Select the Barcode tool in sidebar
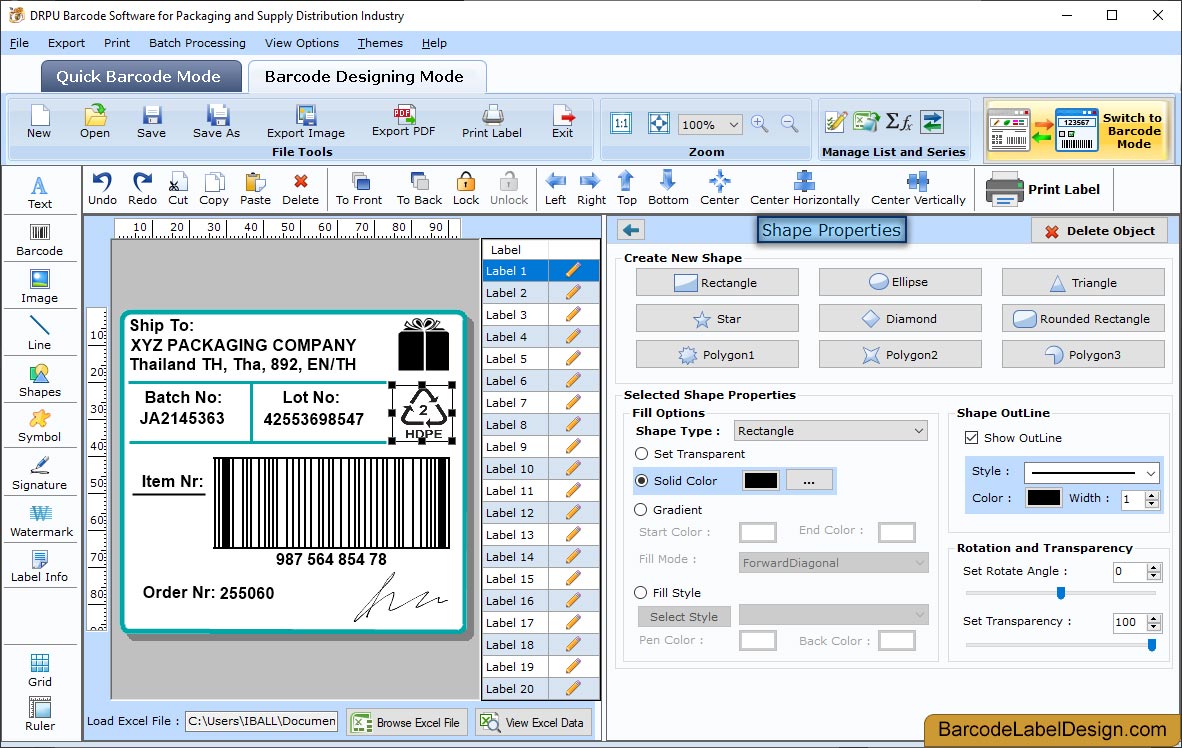The height and width of the screenshot is (748, 1182). (x=39, y=240)
